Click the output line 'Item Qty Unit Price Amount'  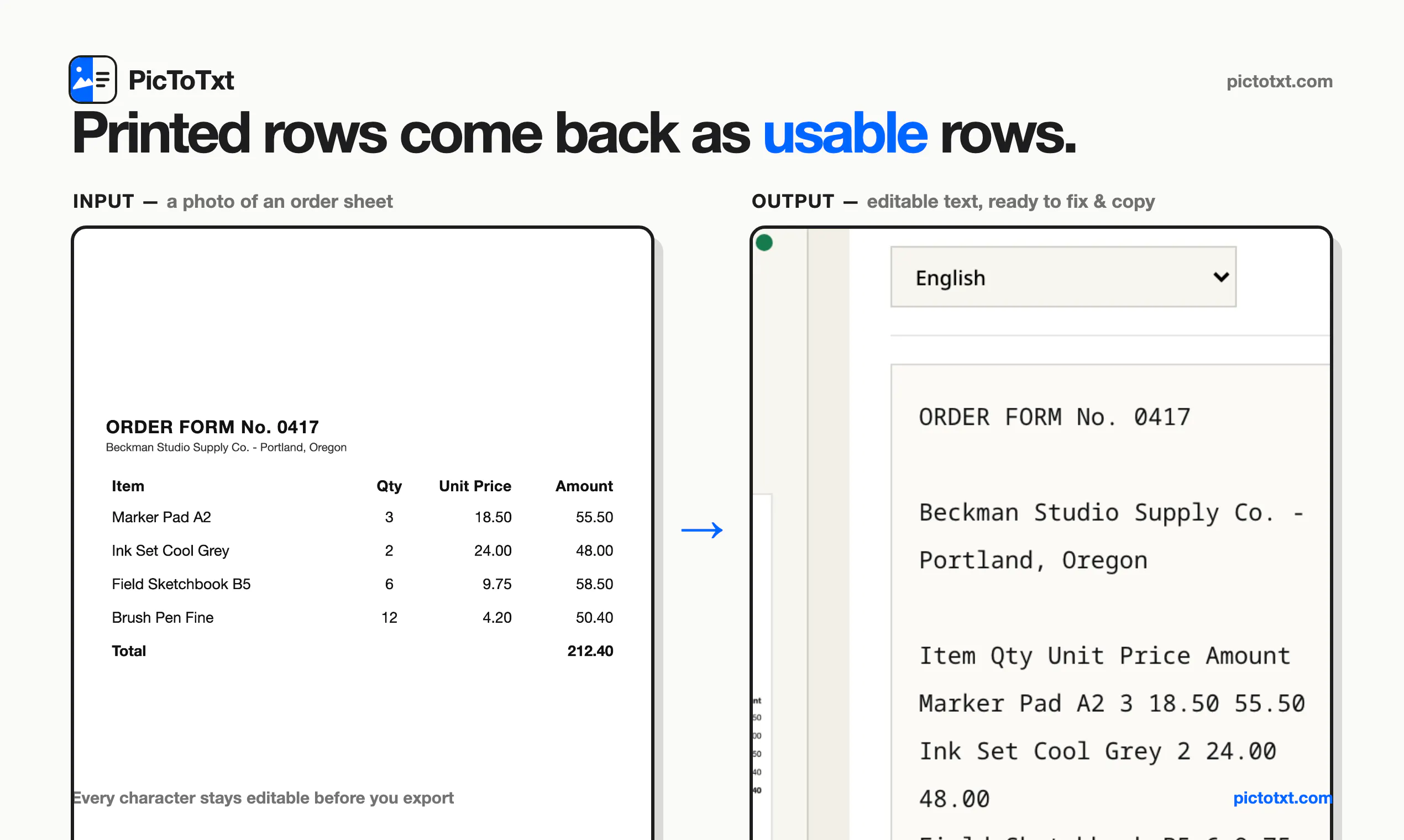pyautogui.click(x=1104, y=656)
